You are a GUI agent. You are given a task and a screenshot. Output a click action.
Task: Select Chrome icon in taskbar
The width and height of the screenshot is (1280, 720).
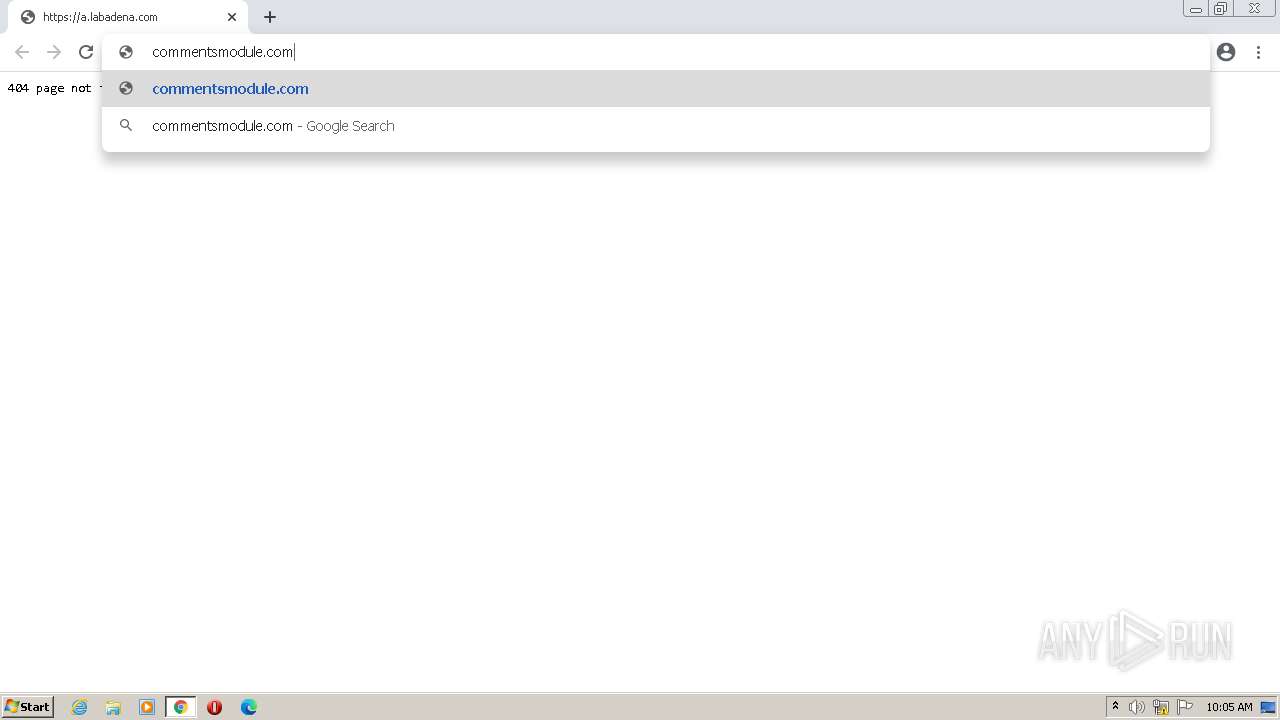click(x=180, y=707)
